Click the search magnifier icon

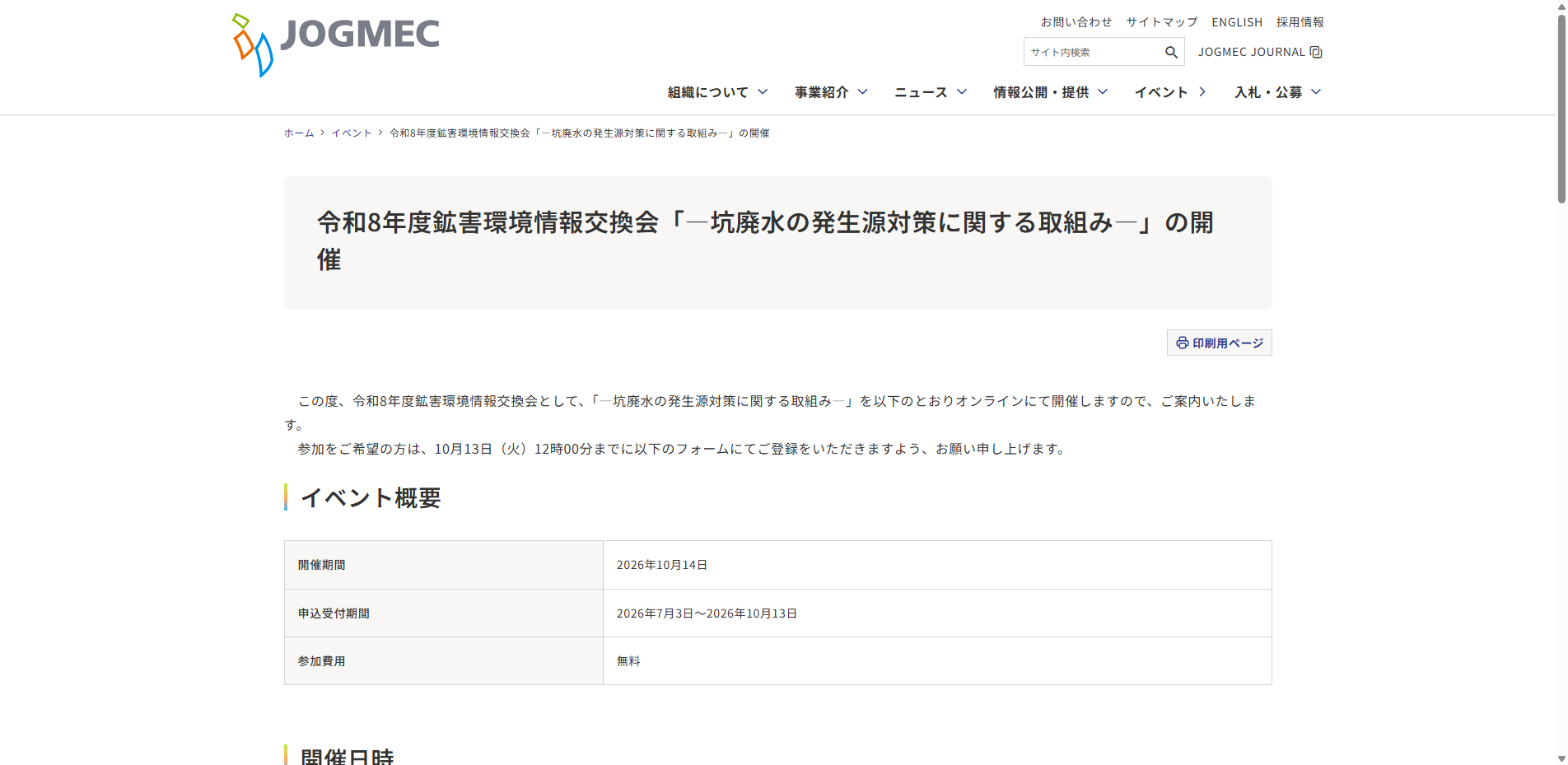click(x=1171, y=52)
